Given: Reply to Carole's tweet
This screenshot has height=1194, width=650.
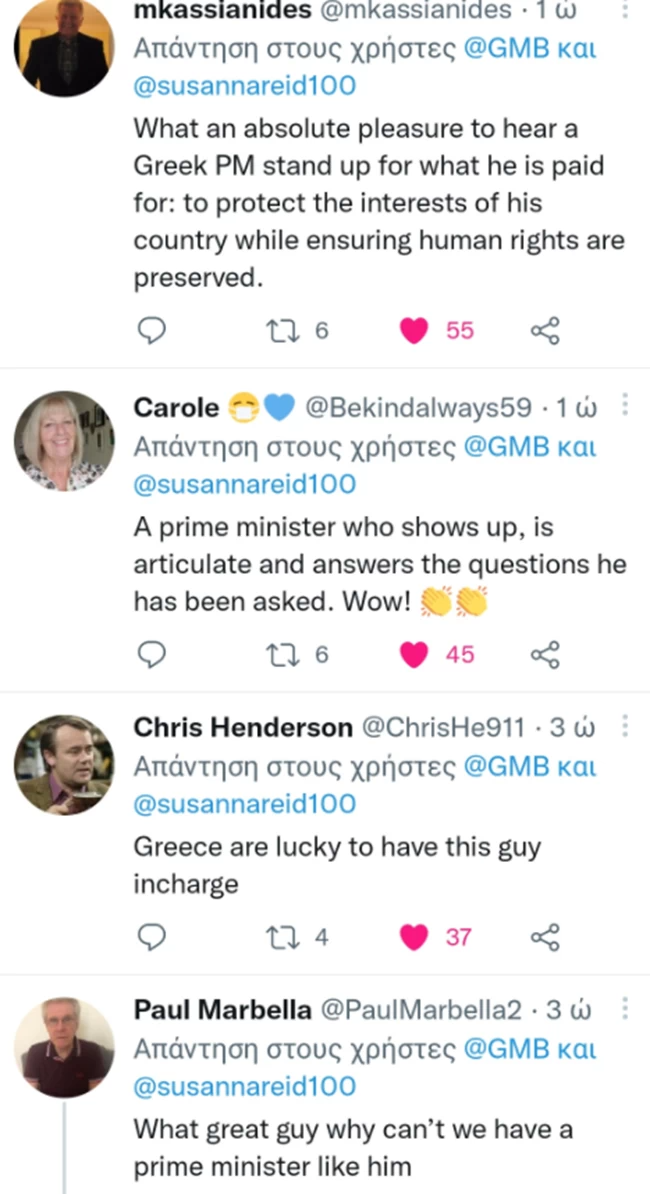Looking at the screenshot, I should 150,655.
